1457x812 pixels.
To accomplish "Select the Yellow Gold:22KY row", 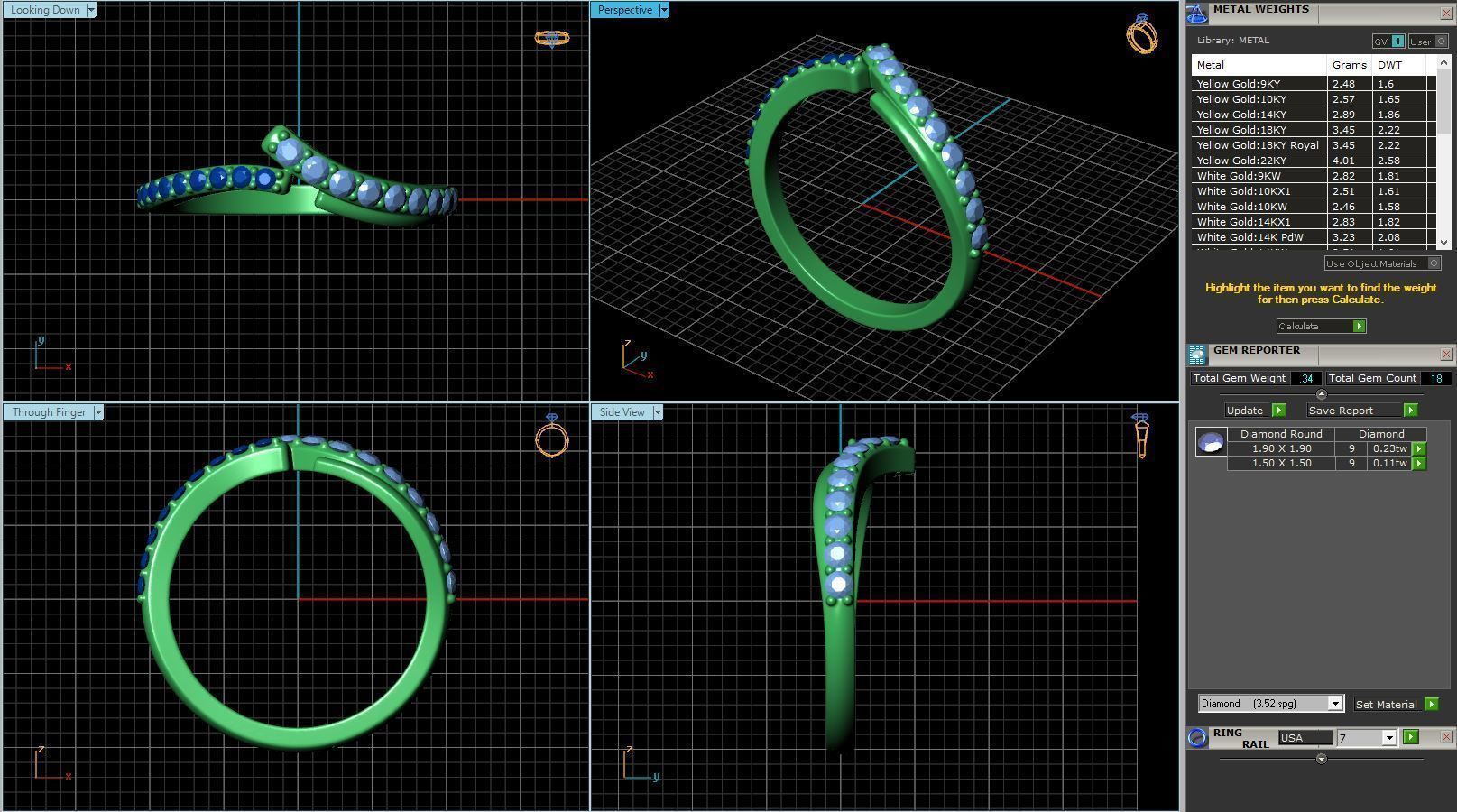I will click(1314, 161).
